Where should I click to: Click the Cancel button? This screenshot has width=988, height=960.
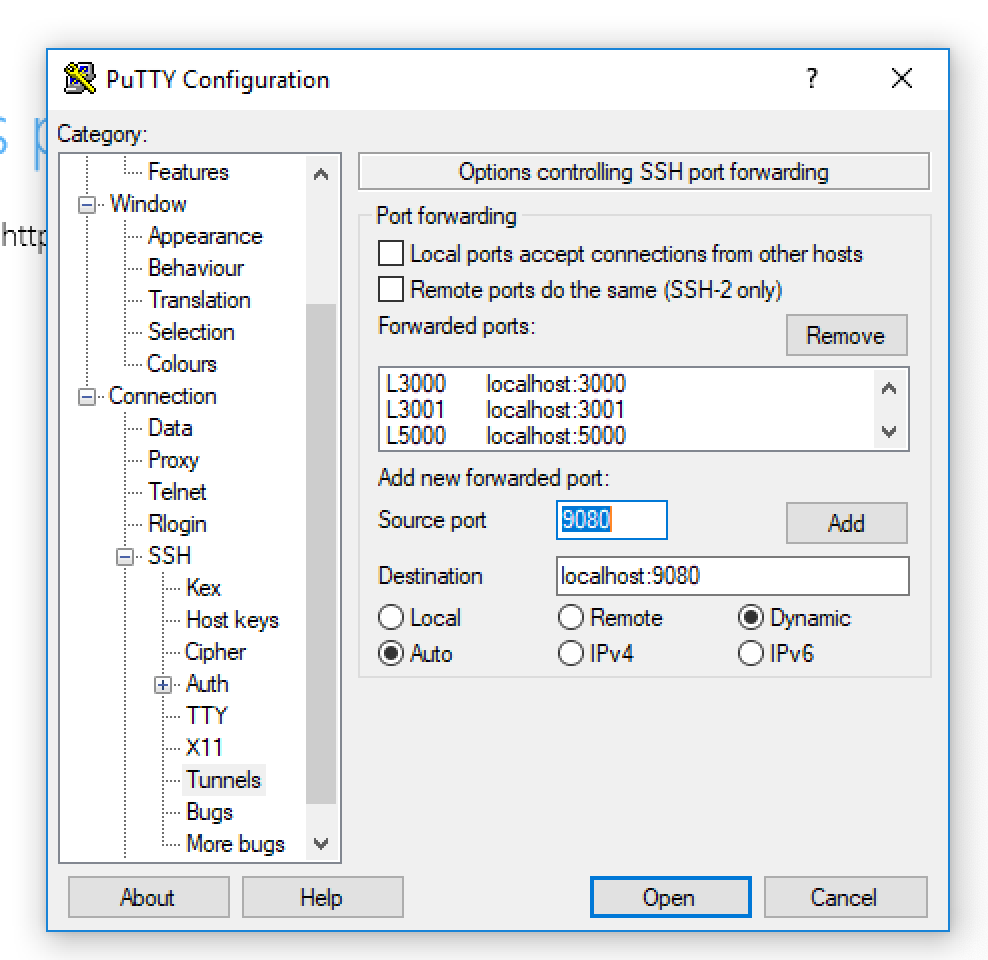click(845, 897)
